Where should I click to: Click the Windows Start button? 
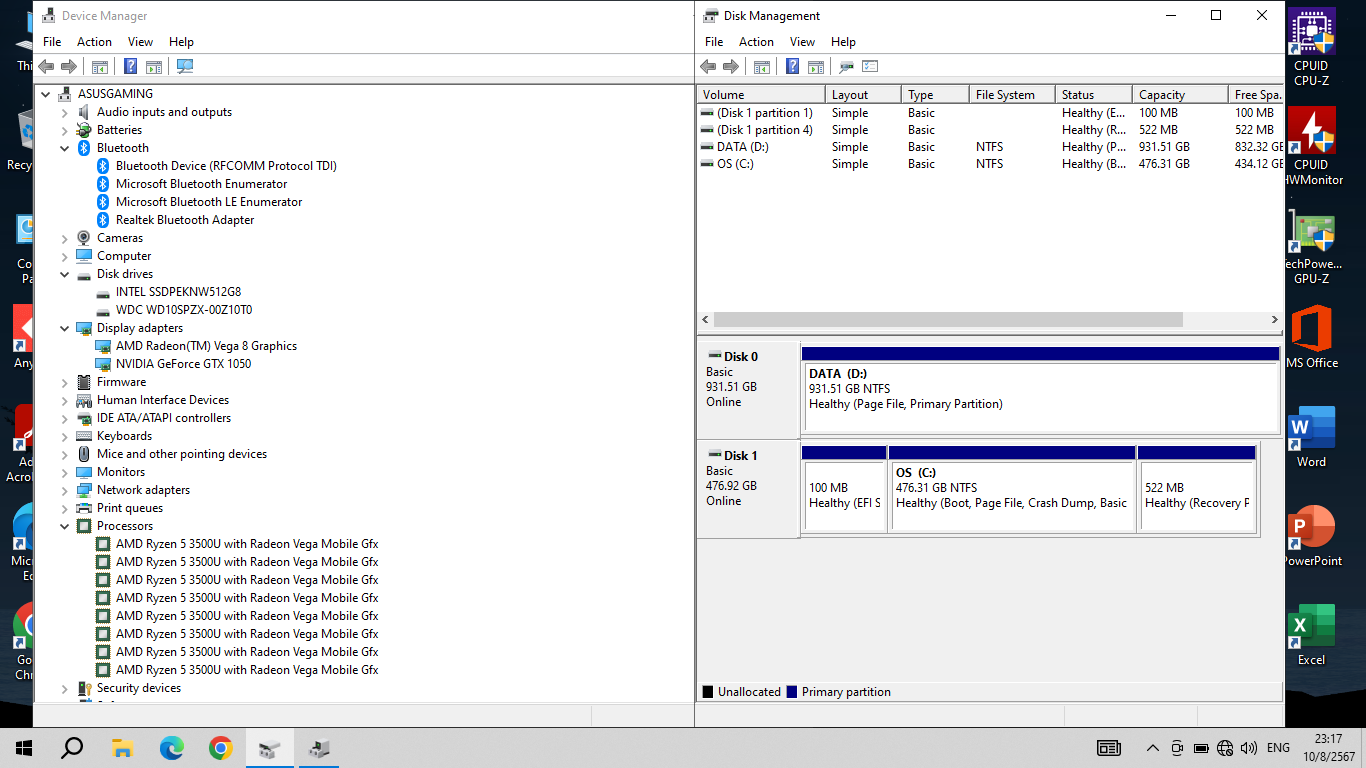point(24,748)
